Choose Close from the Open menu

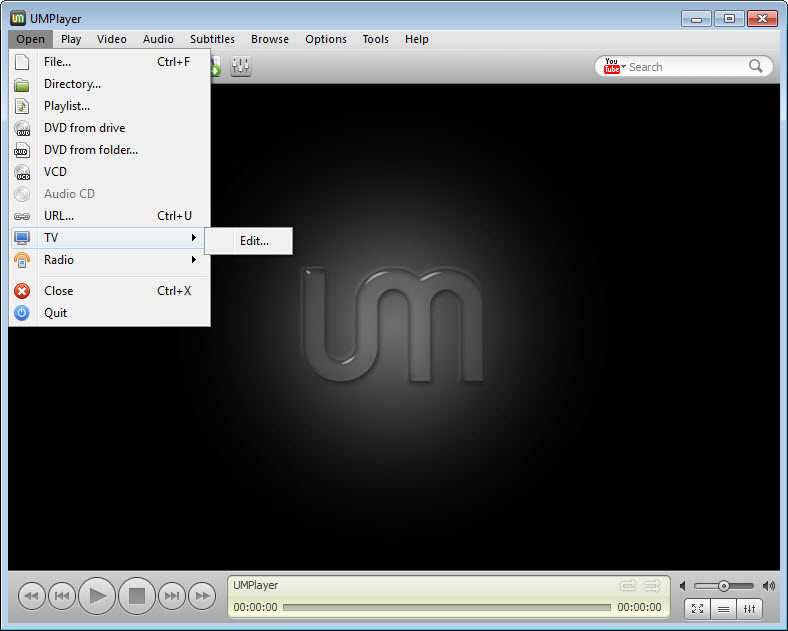110,291
